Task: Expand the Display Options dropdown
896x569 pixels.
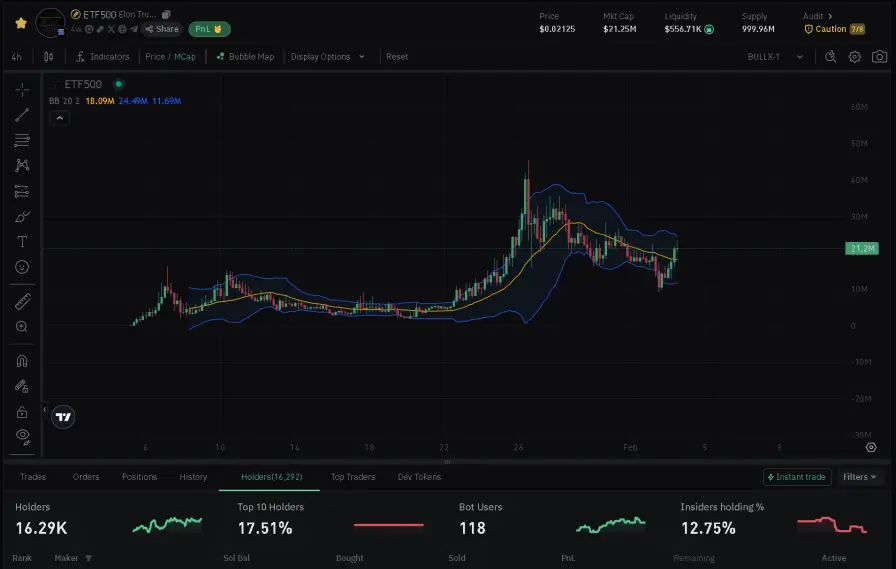Action: 327,57
